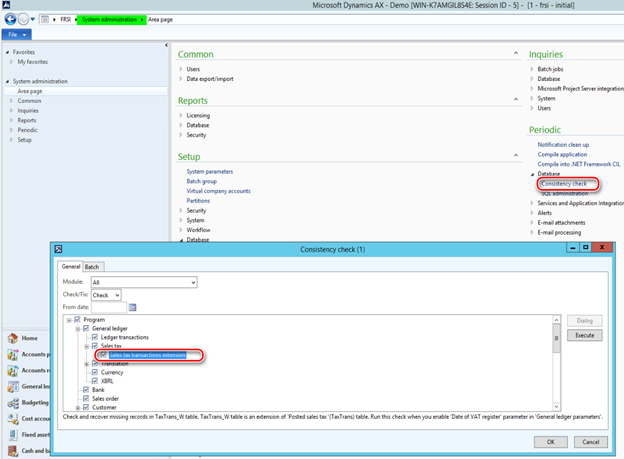624x459 pixels.
Task: Collapse the General ledger tree node
Action: pos(78,329)
